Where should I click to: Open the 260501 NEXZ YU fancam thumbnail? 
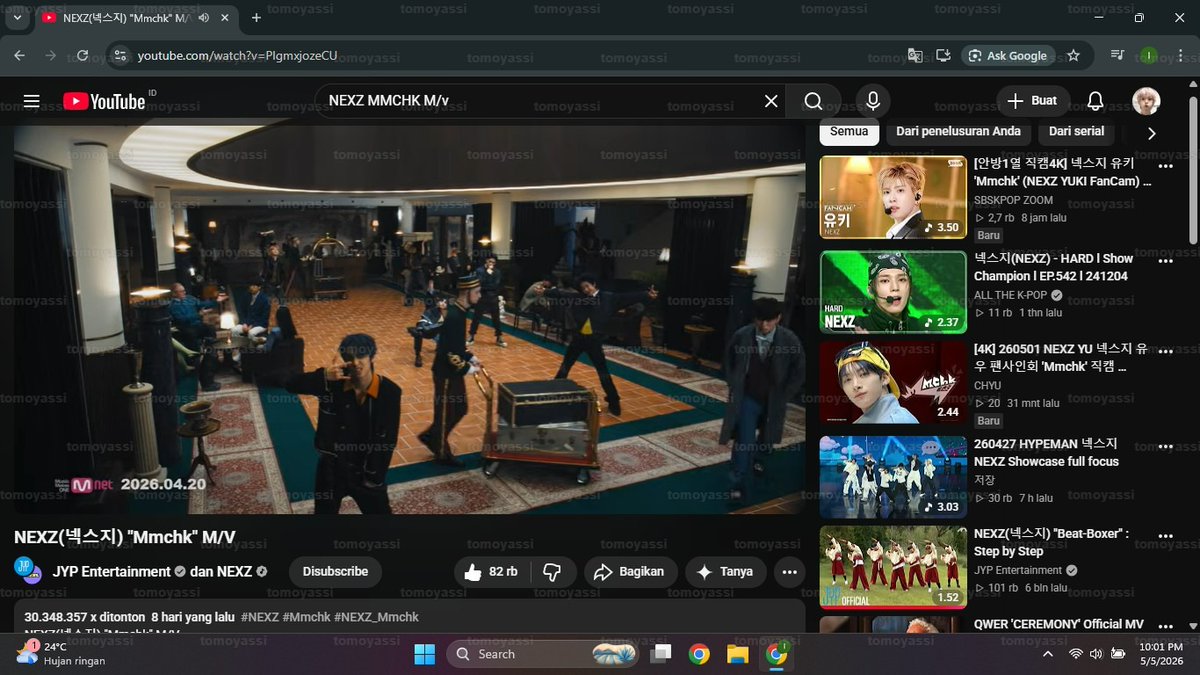pyautogui.click(x=893, y=382)
